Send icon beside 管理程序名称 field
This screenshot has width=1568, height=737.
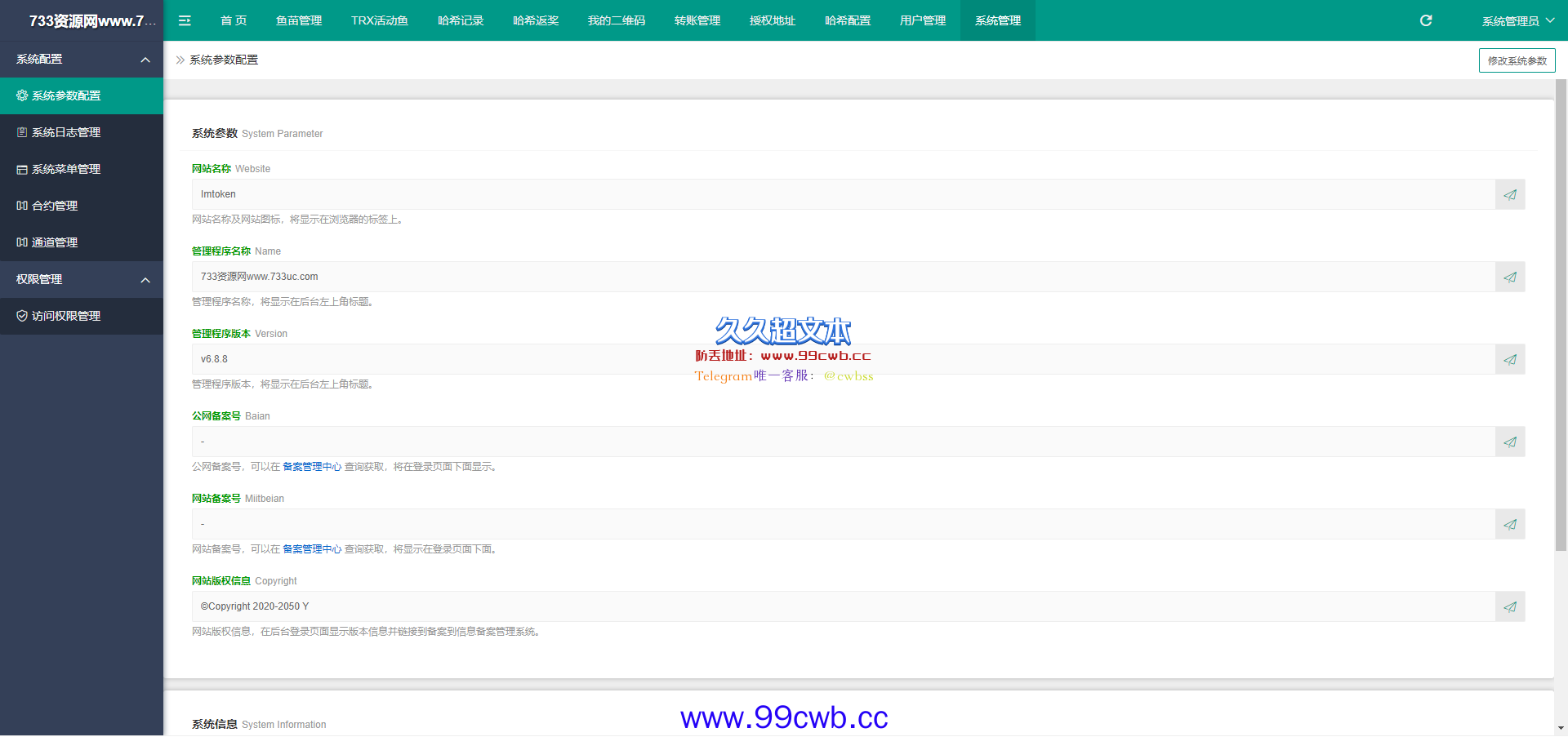click(1510, 277)
